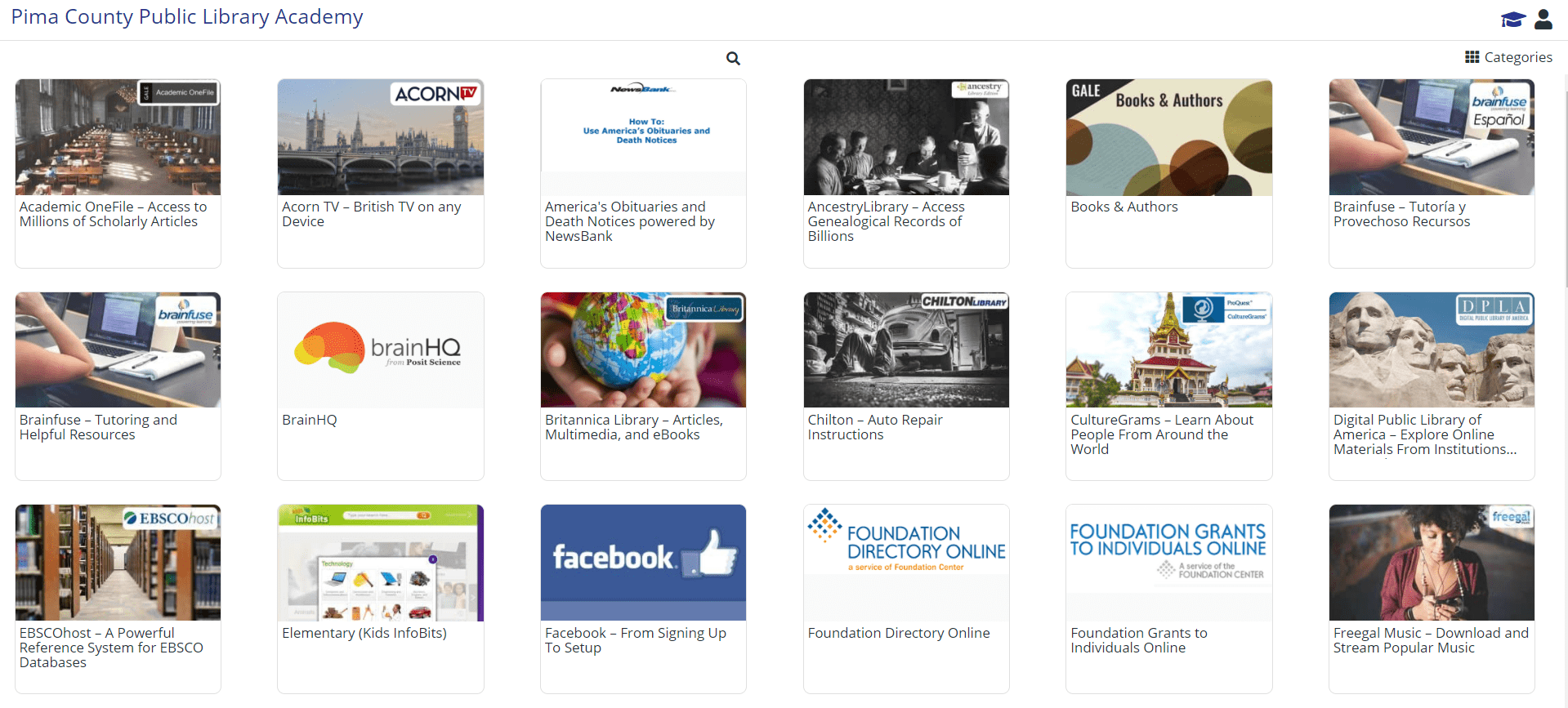Open America's Obituaries NewsBank thumbnail

pyautogui.click(x=643, y=137)
